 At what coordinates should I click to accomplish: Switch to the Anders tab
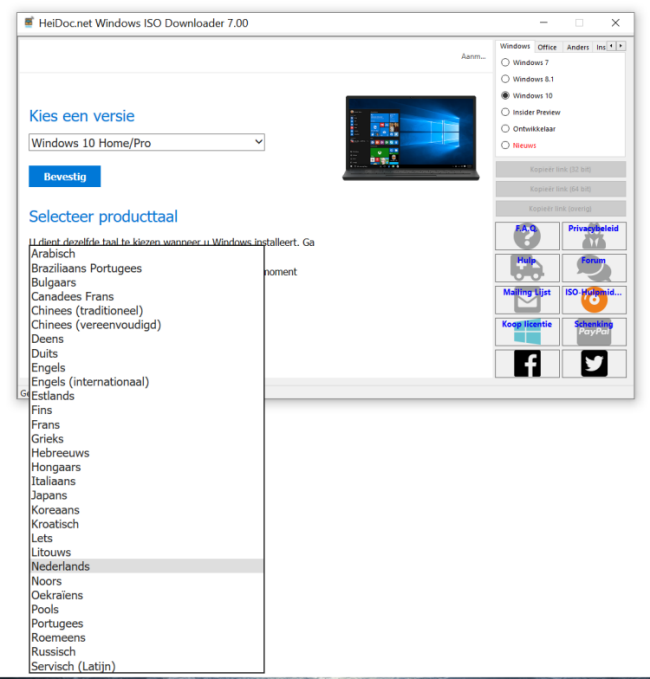(x=578, y=47)
